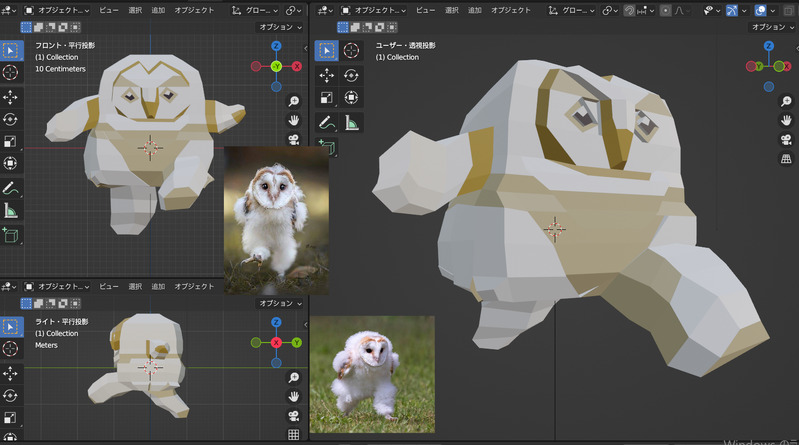This screenshot has height=445, width=799.
Task: Select the Cursor tool in front view toolbar
Action: pyautogui.click(x=11, y=72)
